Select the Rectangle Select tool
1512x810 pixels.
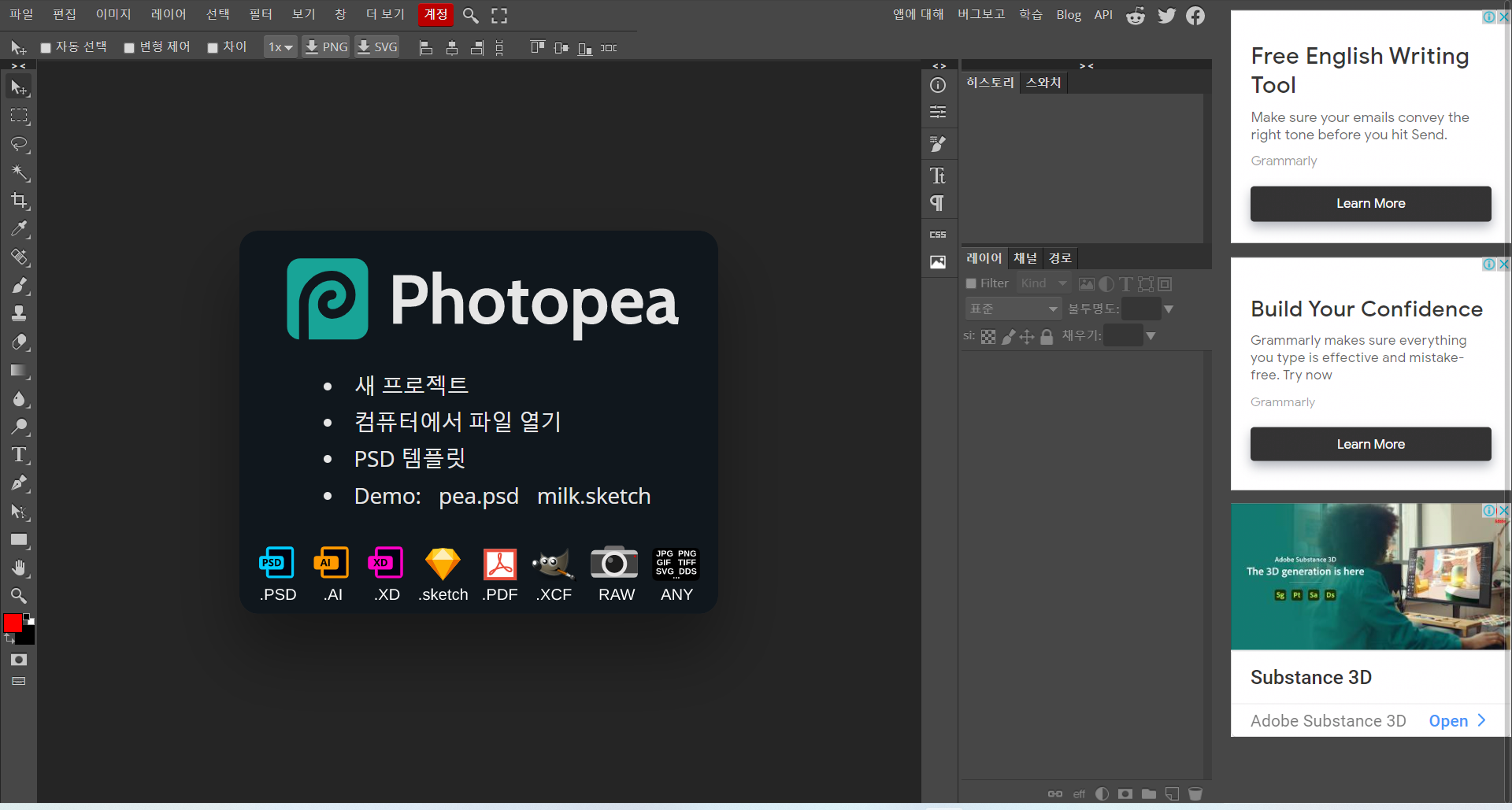pos(19,116)
